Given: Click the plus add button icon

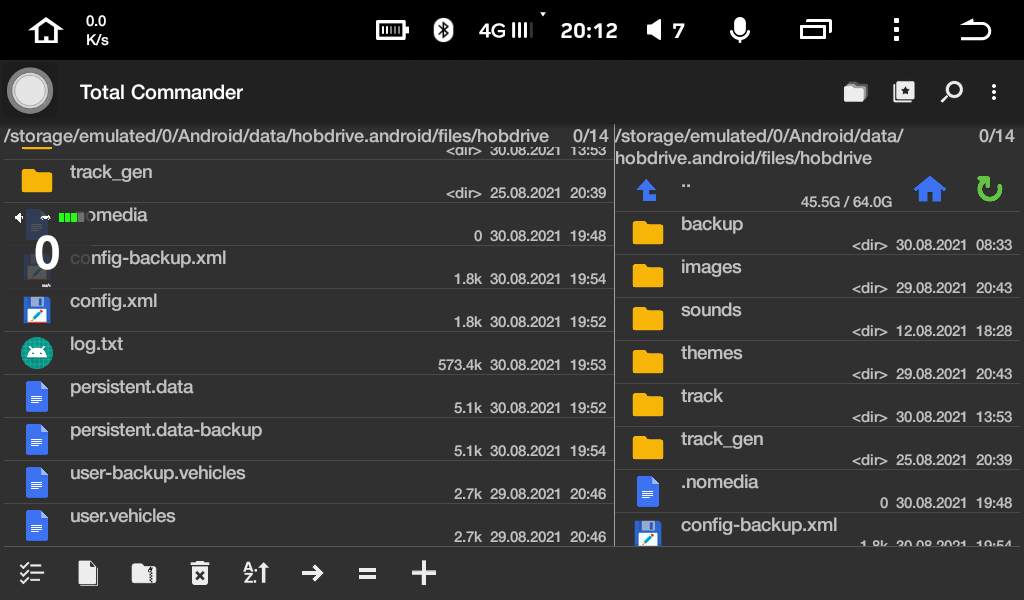Looking at the screenshot, I should (x=424, y=573).
